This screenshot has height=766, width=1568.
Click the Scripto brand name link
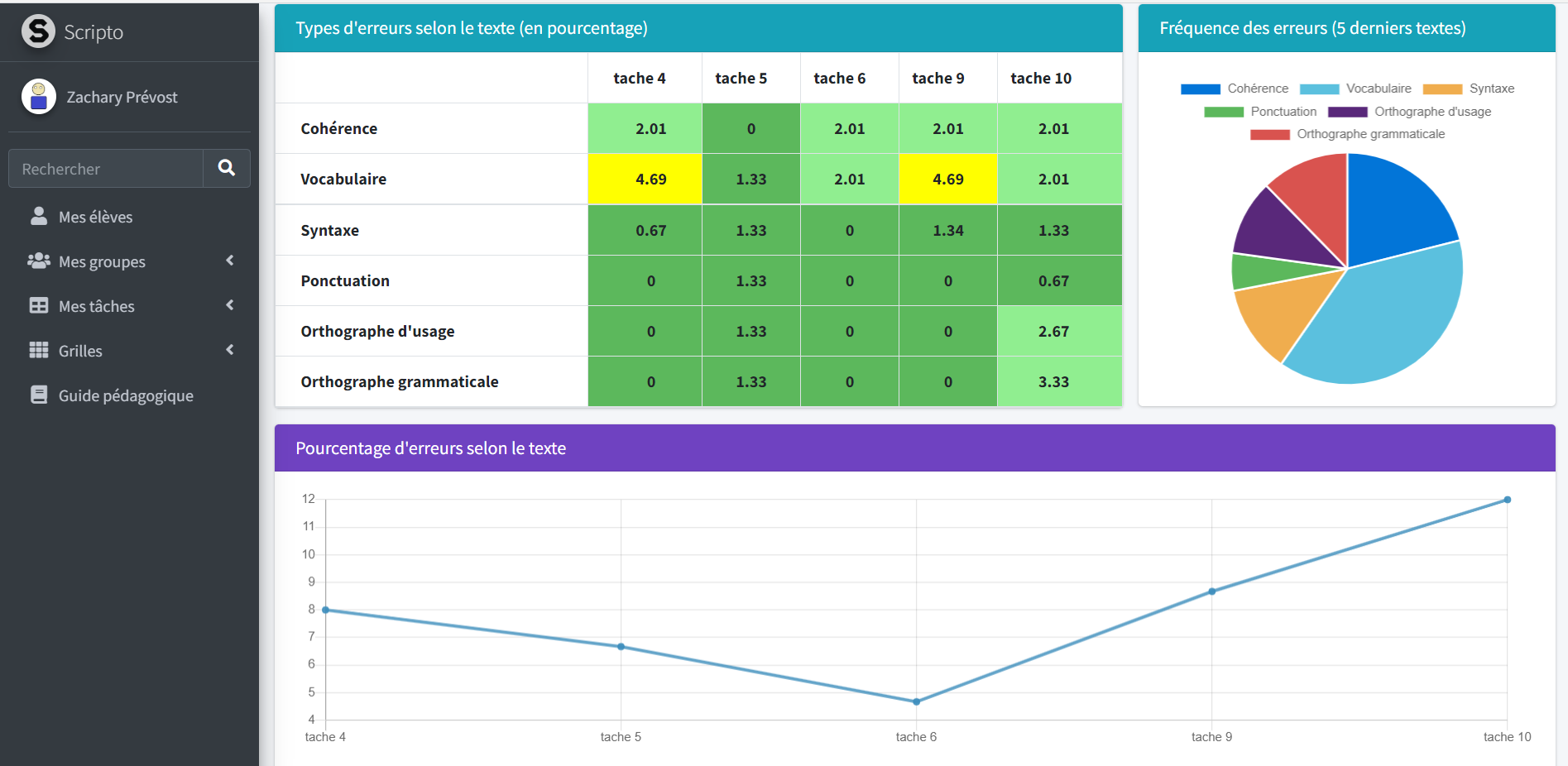click(94, 32)
